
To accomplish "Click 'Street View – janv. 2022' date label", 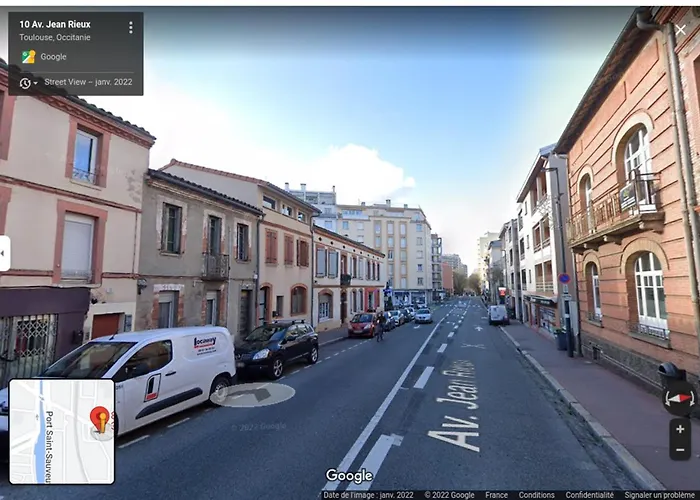I will tap(88, 82).
